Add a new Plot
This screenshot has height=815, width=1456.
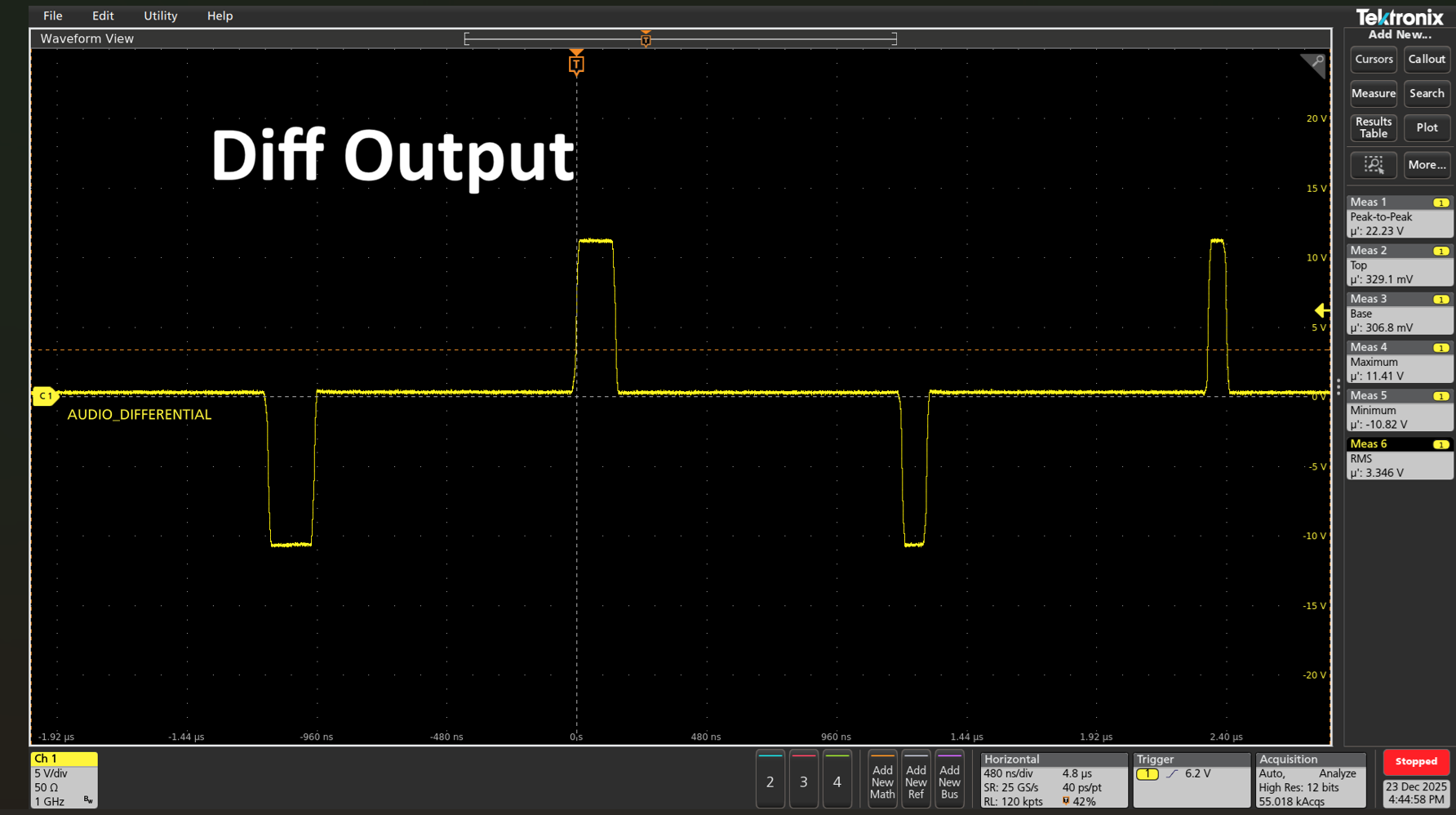click(1427, 128)
